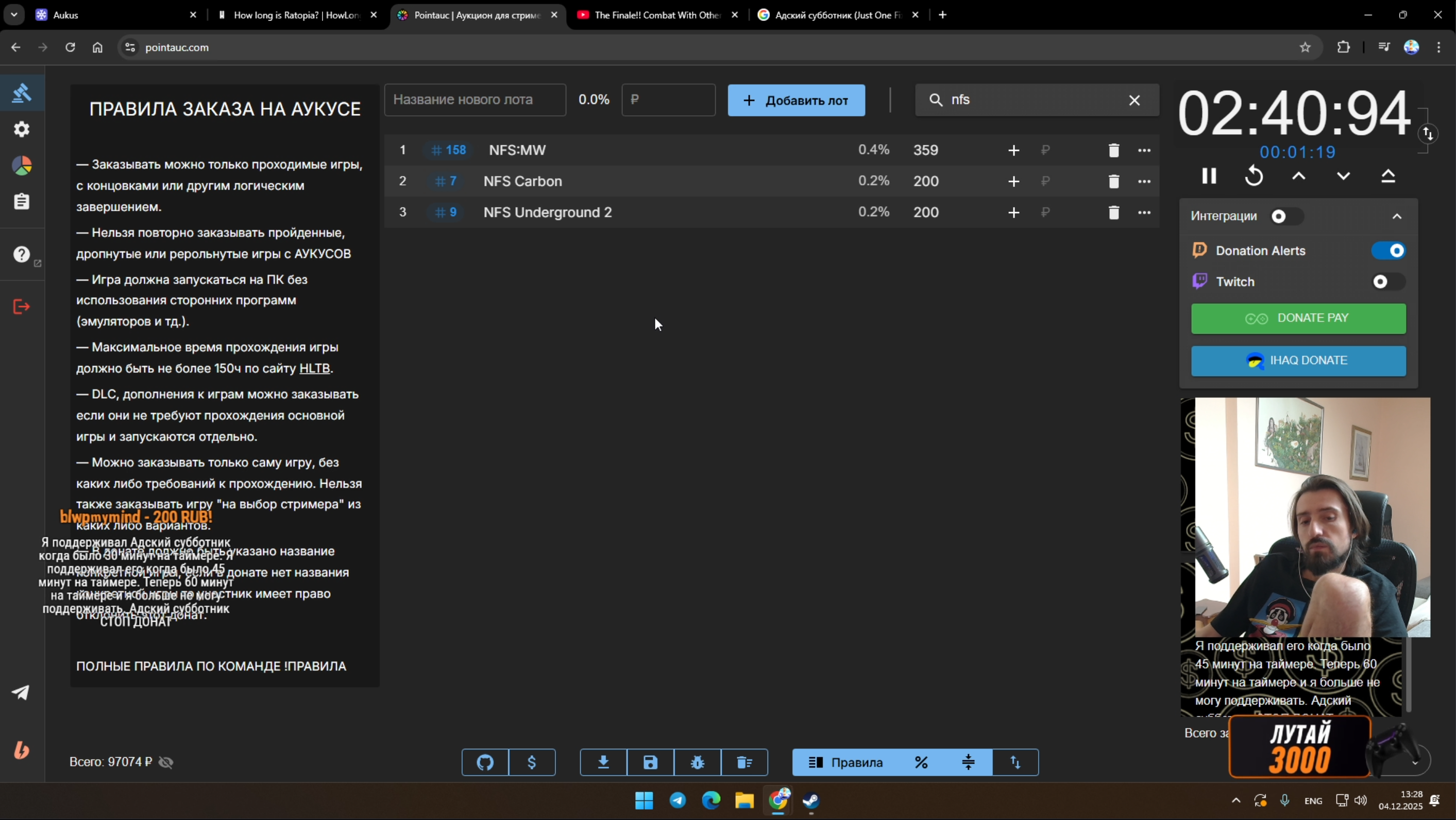1456x820 pixels.
Task: Add amount to the NFS:MW lot
Action: 1013,150
